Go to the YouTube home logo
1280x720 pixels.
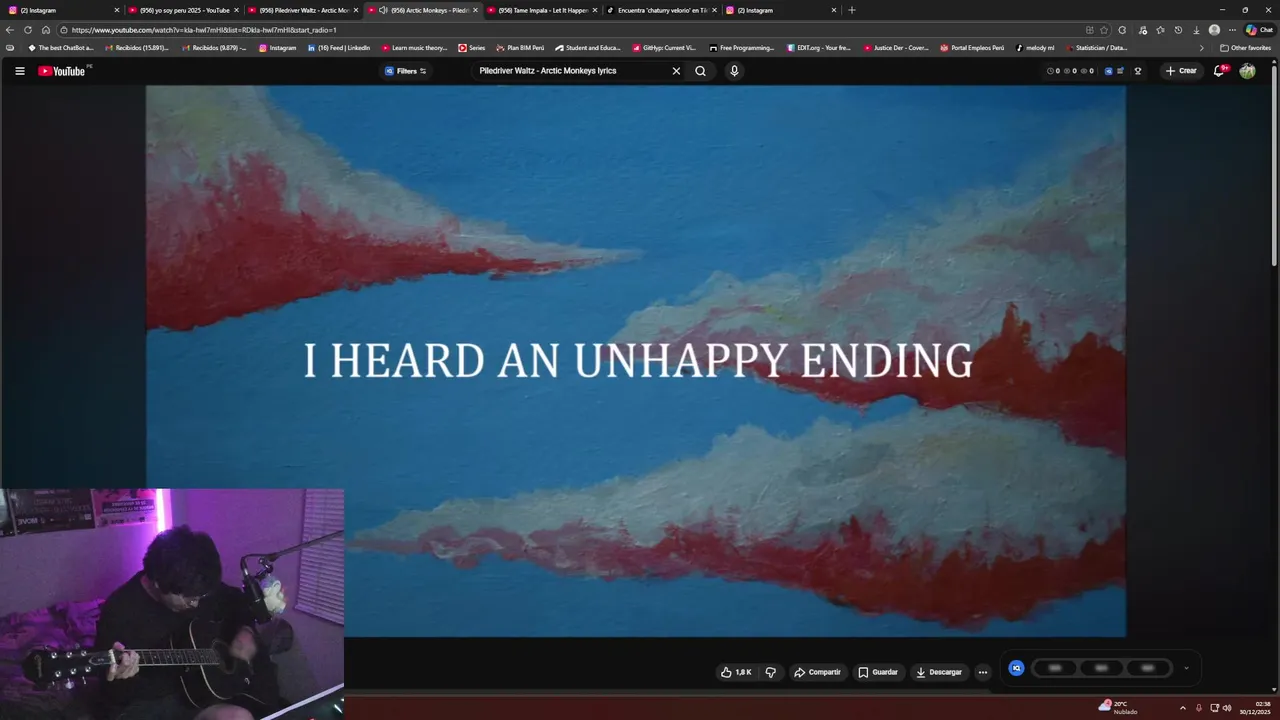point(62,71)
